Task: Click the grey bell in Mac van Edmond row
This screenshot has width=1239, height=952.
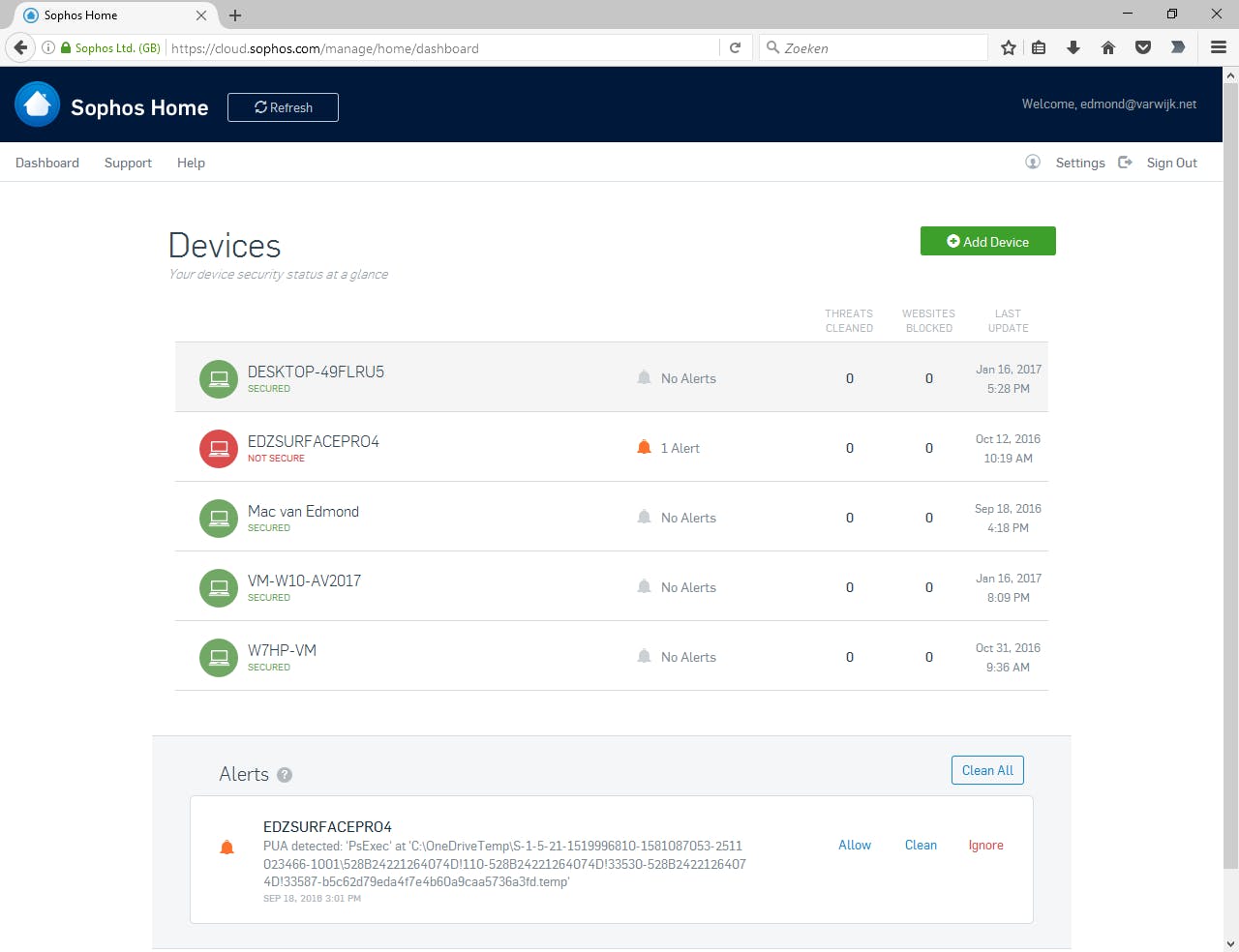Action: (x=644, y=517)
